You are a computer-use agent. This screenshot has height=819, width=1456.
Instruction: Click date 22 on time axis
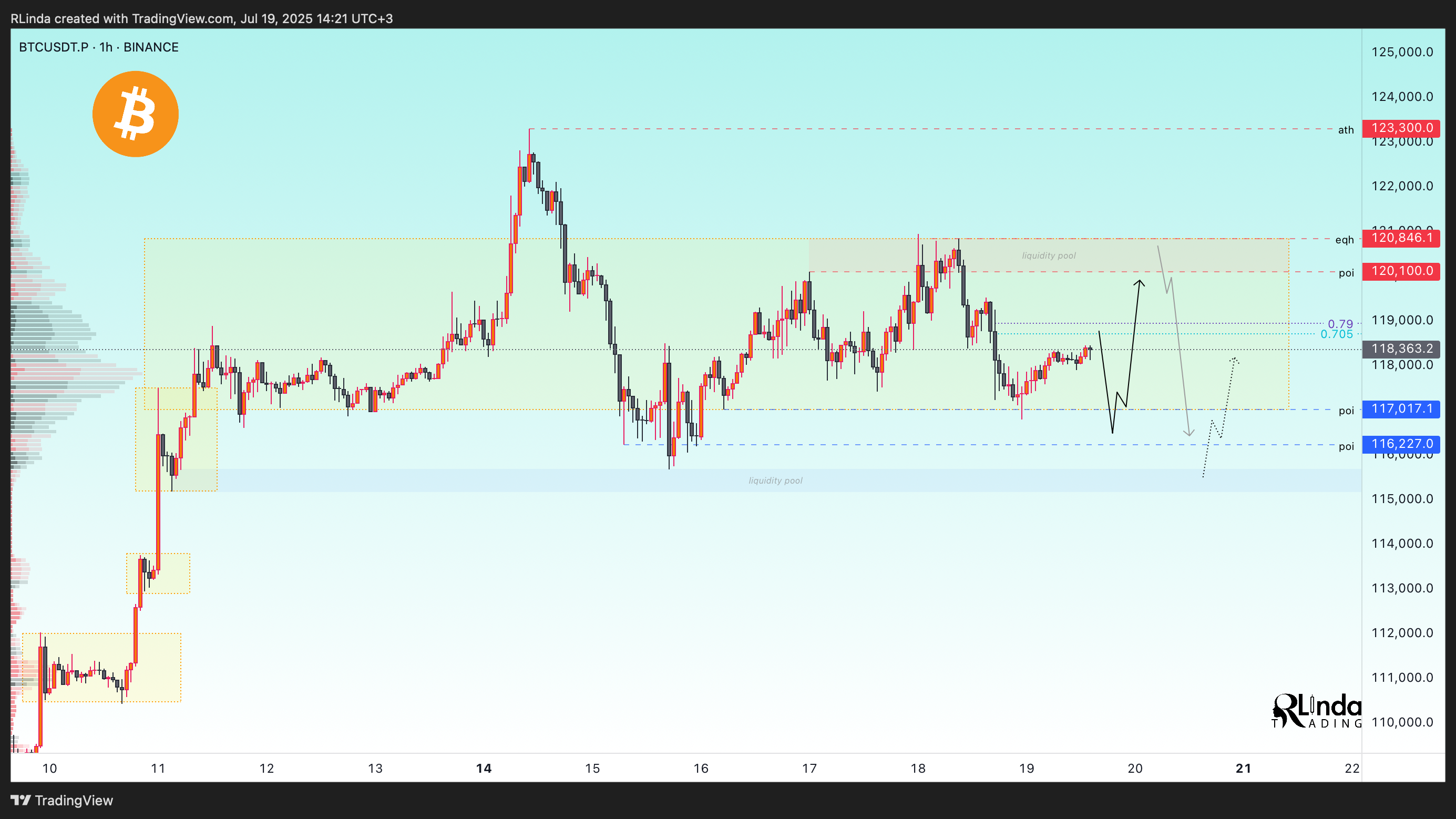(x=1352, y=768)
